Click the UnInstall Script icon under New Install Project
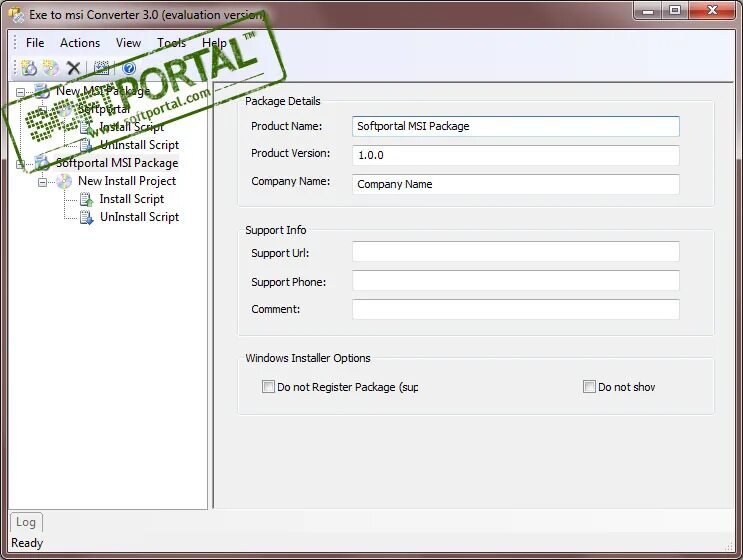 coord(86,217)
